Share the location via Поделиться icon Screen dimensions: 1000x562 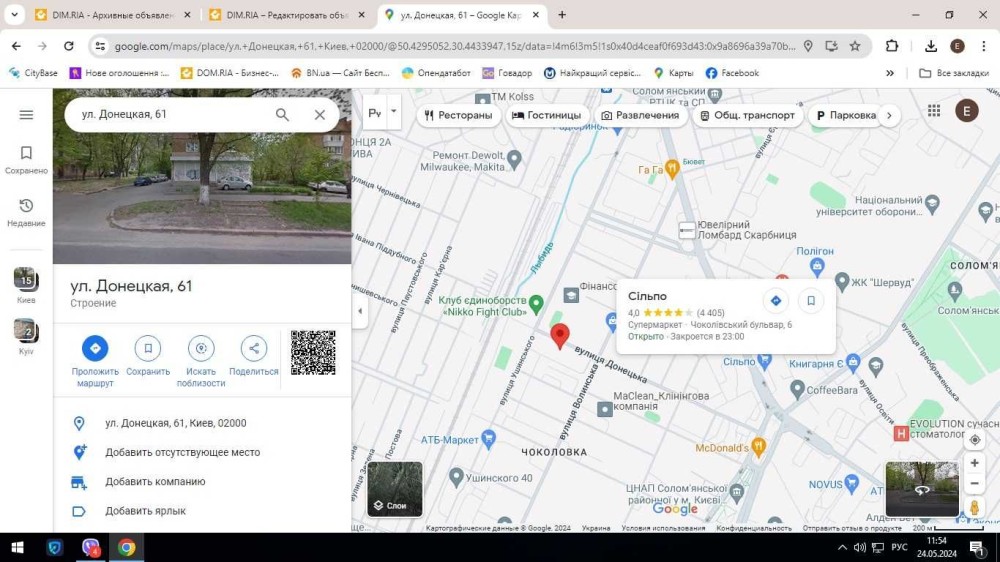(254, 348)
